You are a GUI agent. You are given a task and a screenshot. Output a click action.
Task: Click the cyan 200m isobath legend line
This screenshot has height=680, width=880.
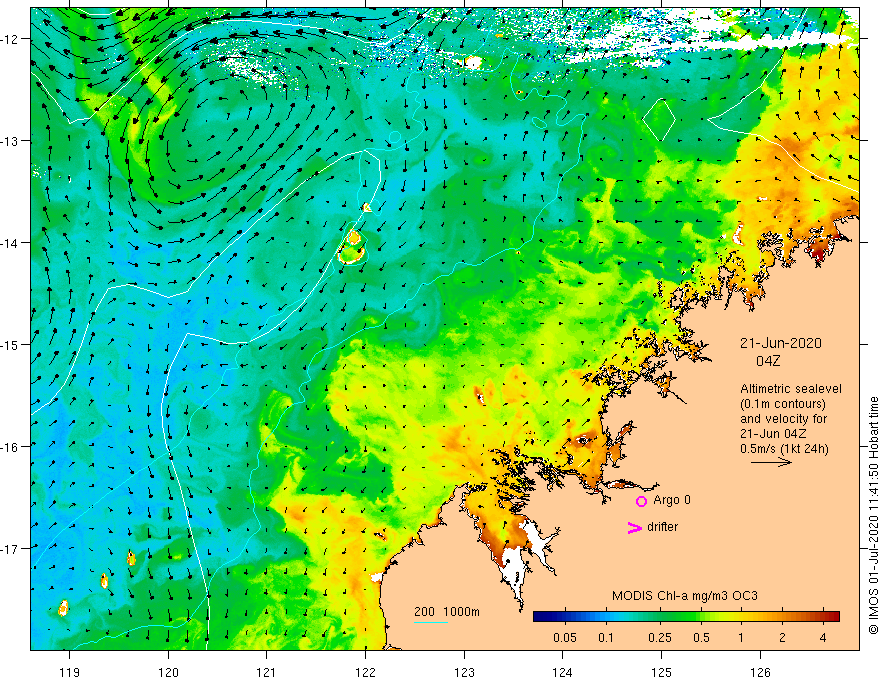[430, 623]
